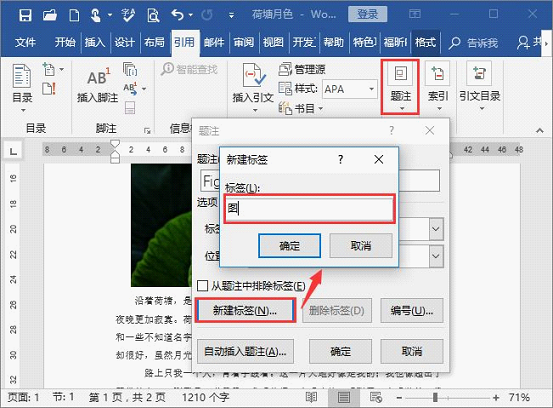Zoom in with the plus button
553x408 pixels.
496,398
